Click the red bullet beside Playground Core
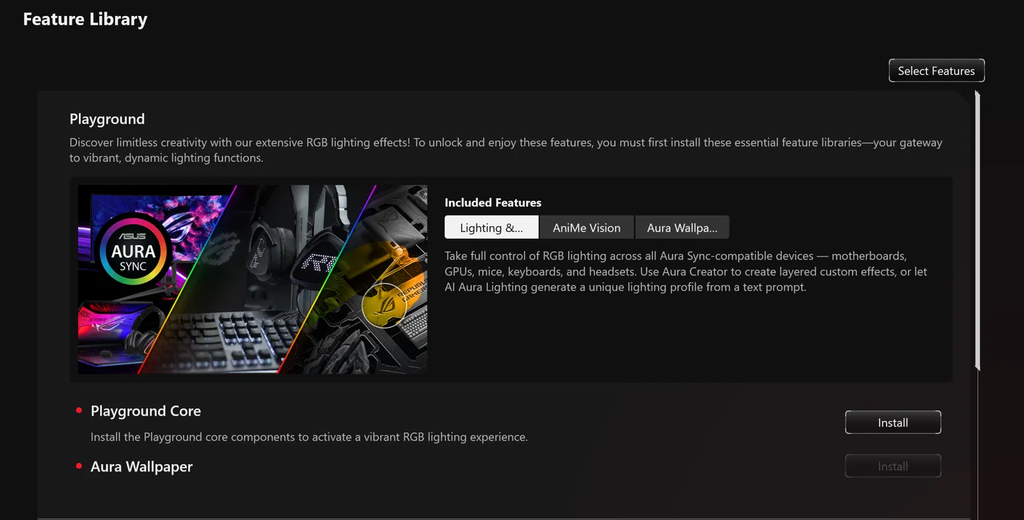Screen dimensions: 1024x520 coord(79,410)
